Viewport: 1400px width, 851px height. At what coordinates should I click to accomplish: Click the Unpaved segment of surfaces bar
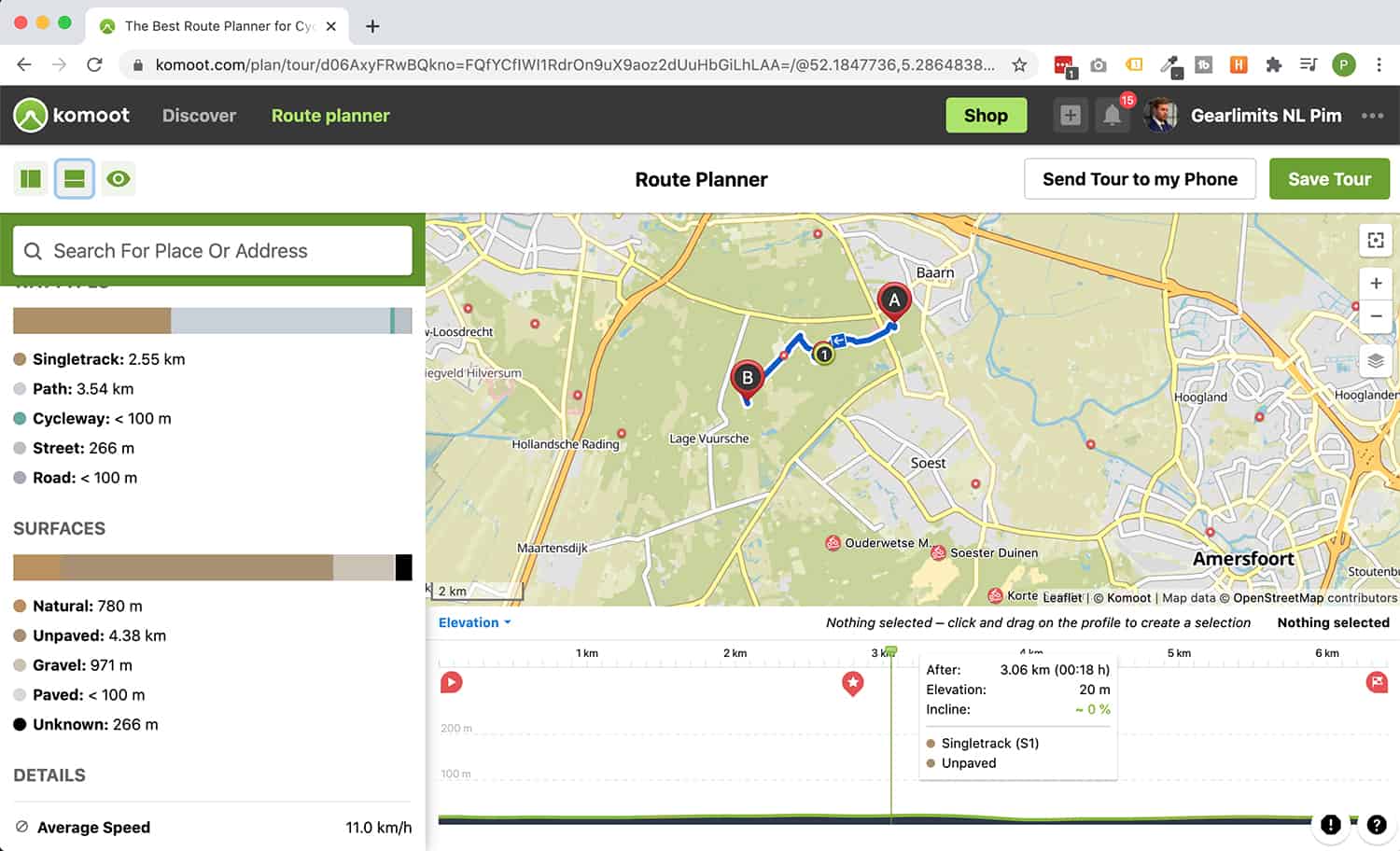(x=196, y=567)
